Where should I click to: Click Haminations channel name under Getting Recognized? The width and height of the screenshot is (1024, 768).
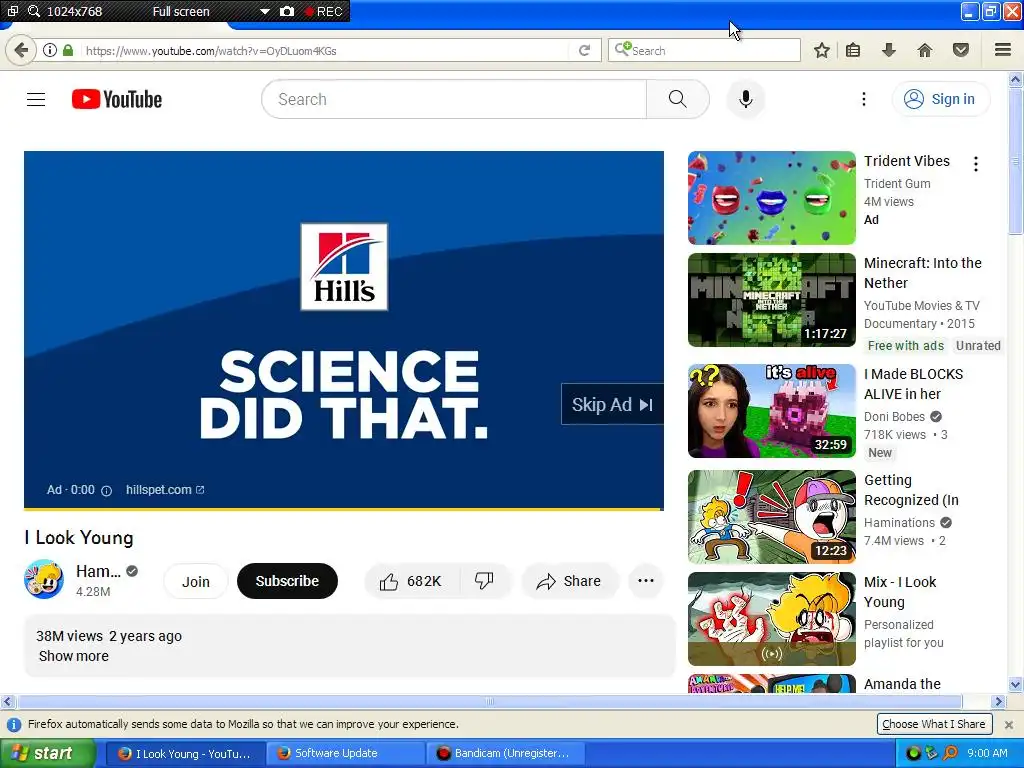(x=899, y=523)
